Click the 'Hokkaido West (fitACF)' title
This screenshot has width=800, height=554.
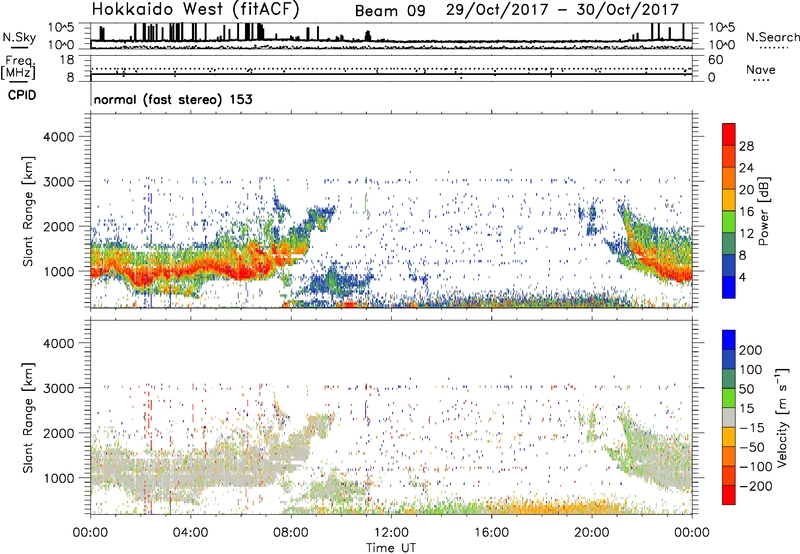click(x=195, y=10)
